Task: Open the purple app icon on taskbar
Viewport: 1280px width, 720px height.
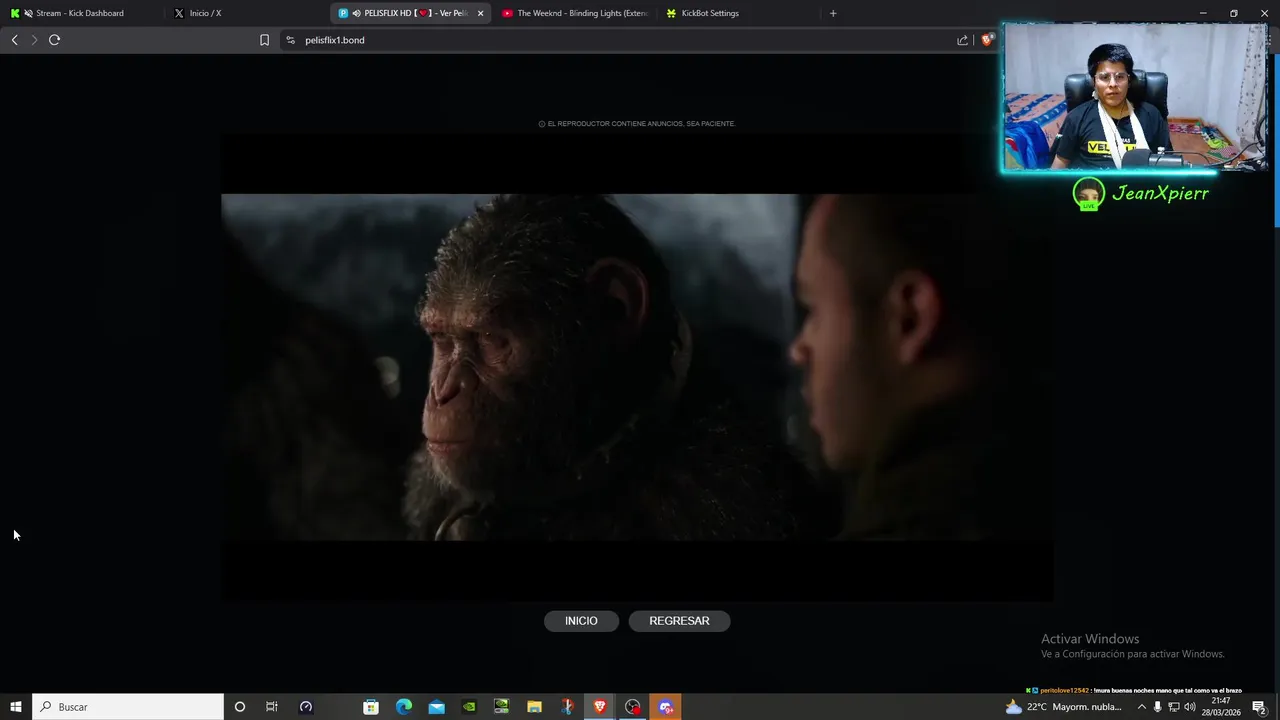Action: pyautogui.click(x=666, y=707)
